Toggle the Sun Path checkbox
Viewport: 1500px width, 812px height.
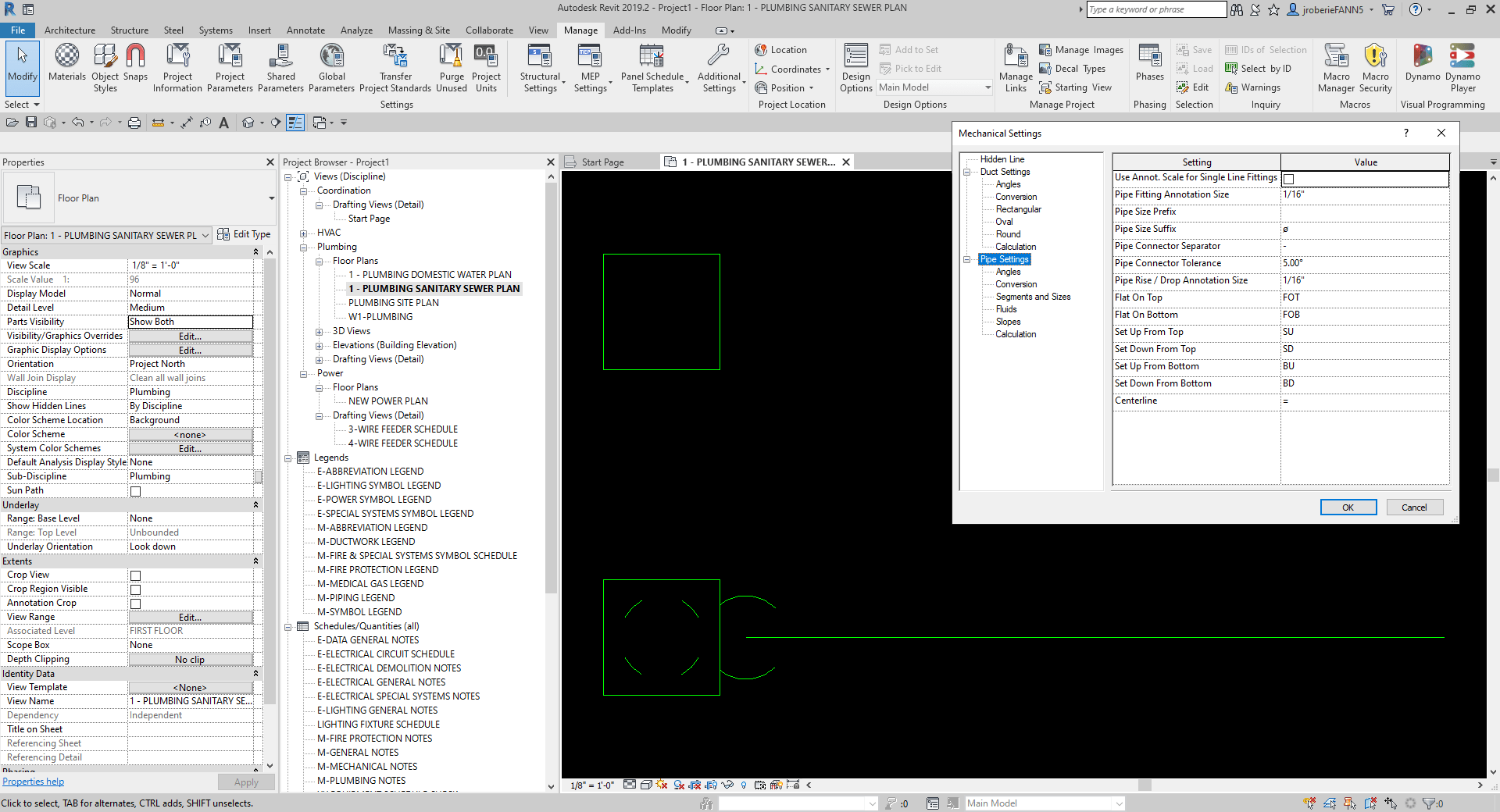[x=135, y=491]
